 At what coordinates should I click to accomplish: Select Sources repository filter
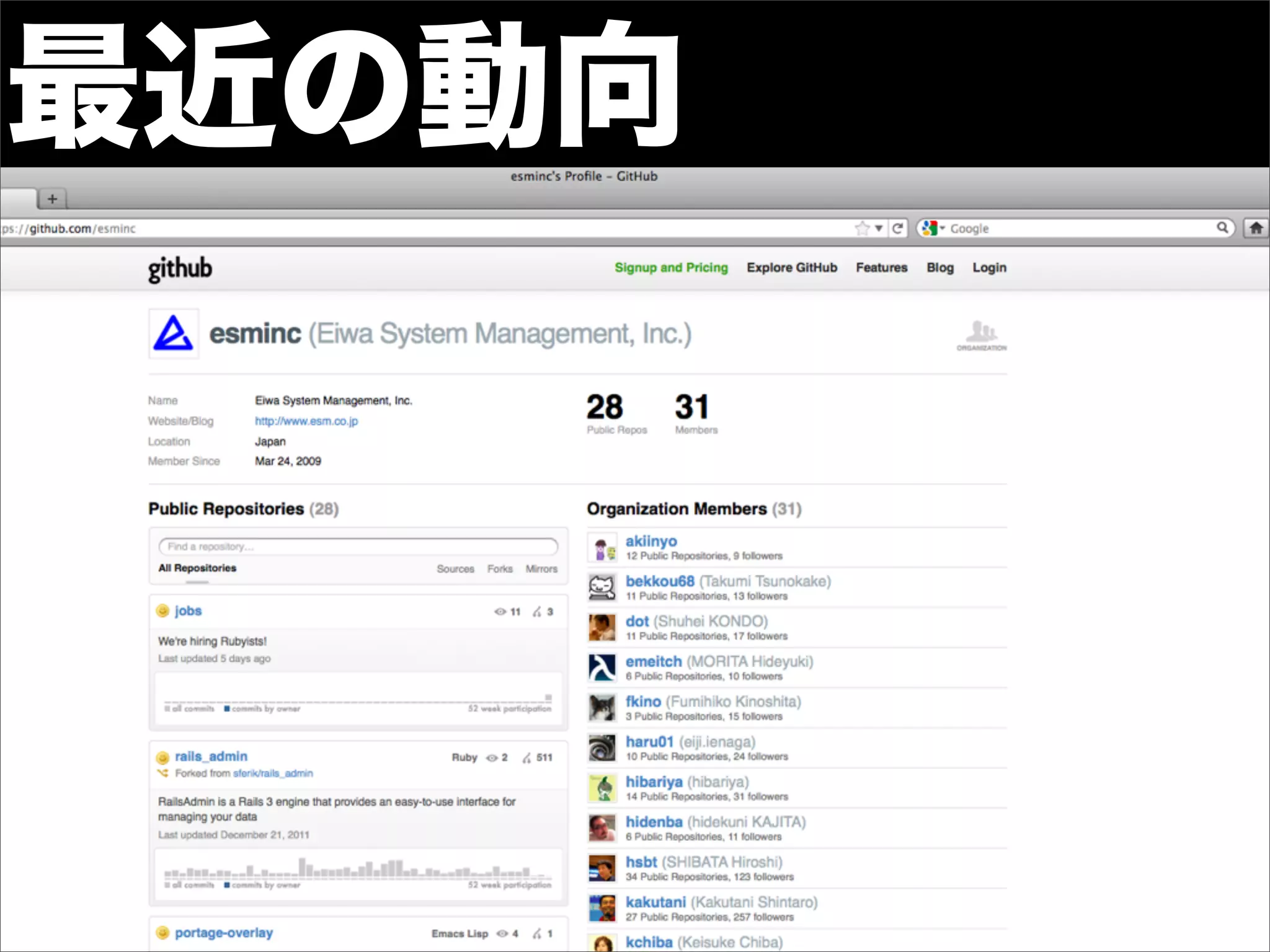[455, 569]
